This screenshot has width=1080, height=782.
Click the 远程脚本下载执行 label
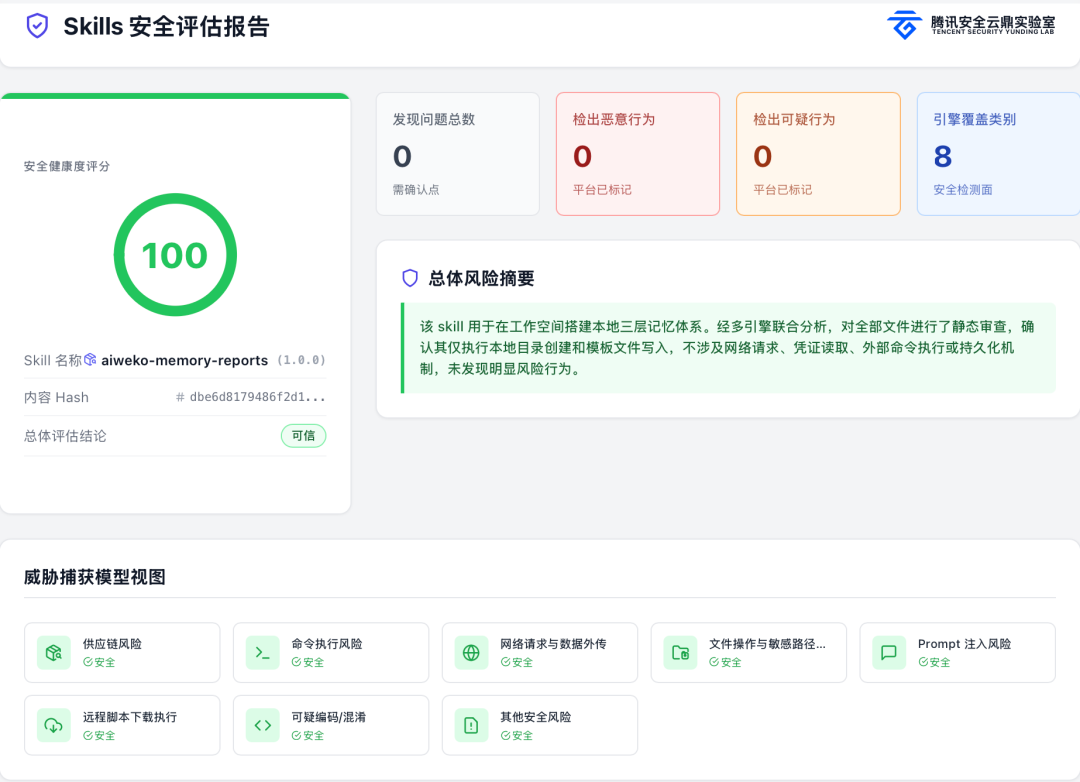(129, 717)
